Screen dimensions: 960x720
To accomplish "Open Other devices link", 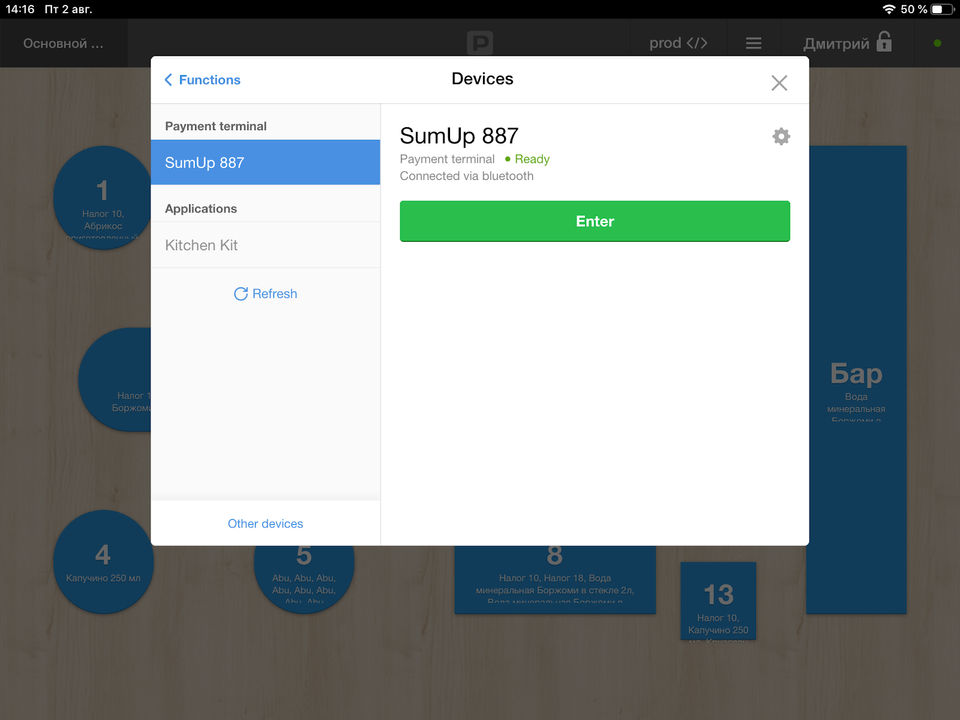I will click(x=265, y=523).
